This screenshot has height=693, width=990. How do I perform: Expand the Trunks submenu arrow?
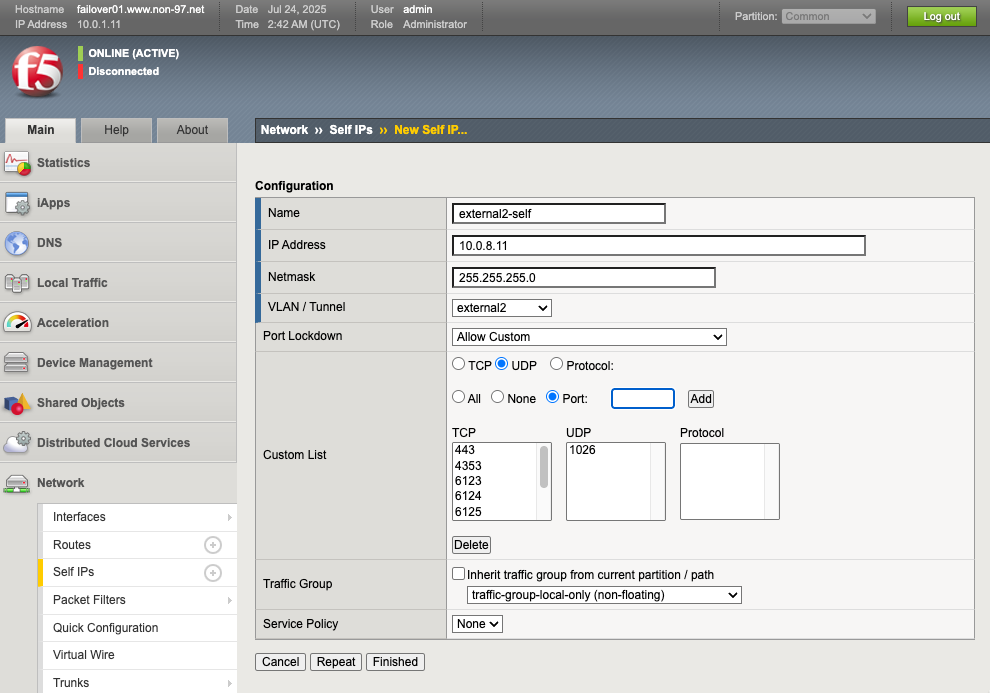point(229,684)
